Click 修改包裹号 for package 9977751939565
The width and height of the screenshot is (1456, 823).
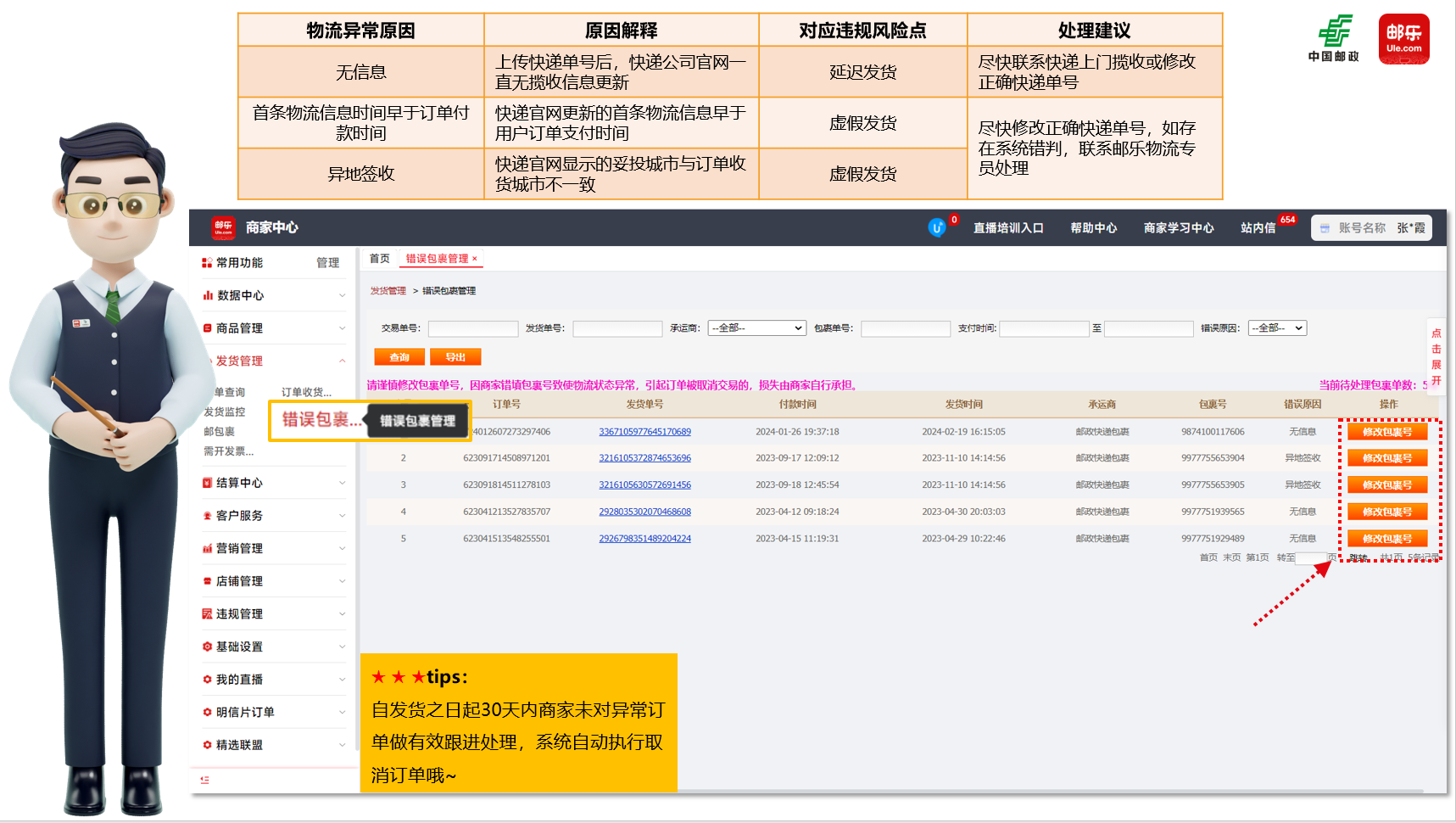pos(1387,512)
